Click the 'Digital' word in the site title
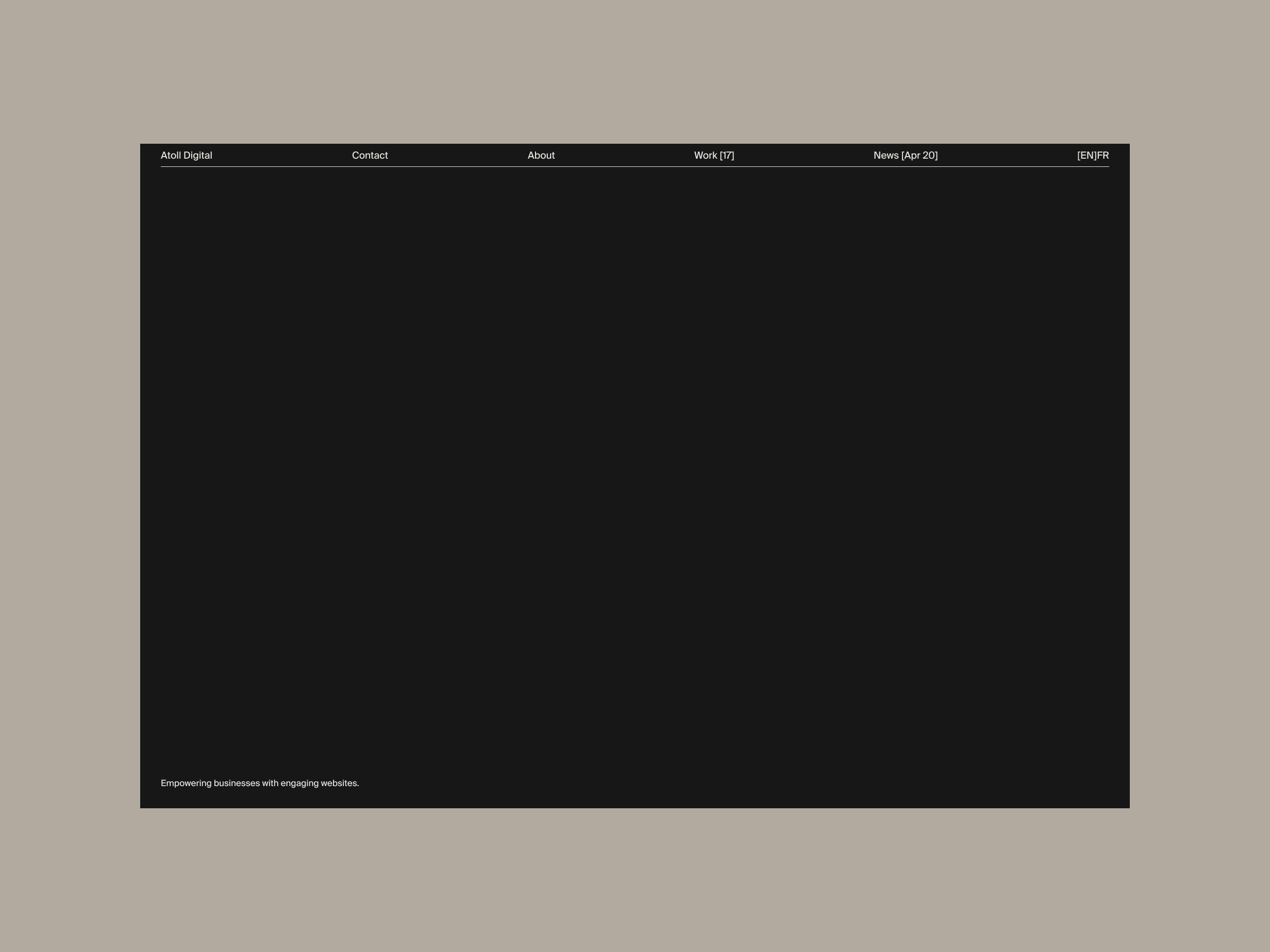The width and height of the screenshot is (1270, 952). pos(198,156)
